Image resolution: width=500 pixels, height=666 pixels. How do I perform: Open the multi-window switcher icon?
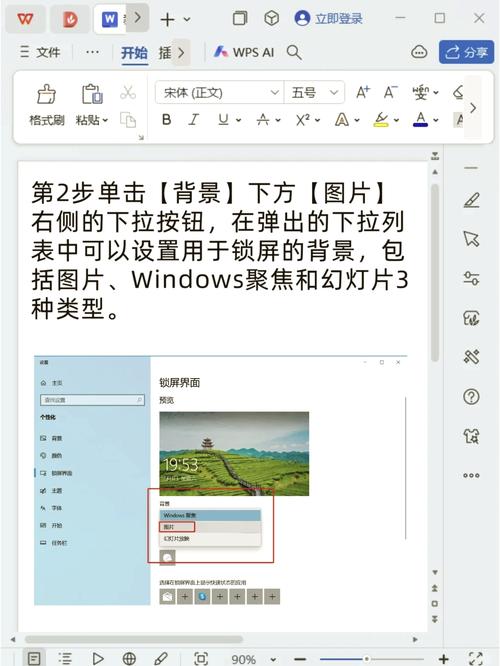pos(240,18)
